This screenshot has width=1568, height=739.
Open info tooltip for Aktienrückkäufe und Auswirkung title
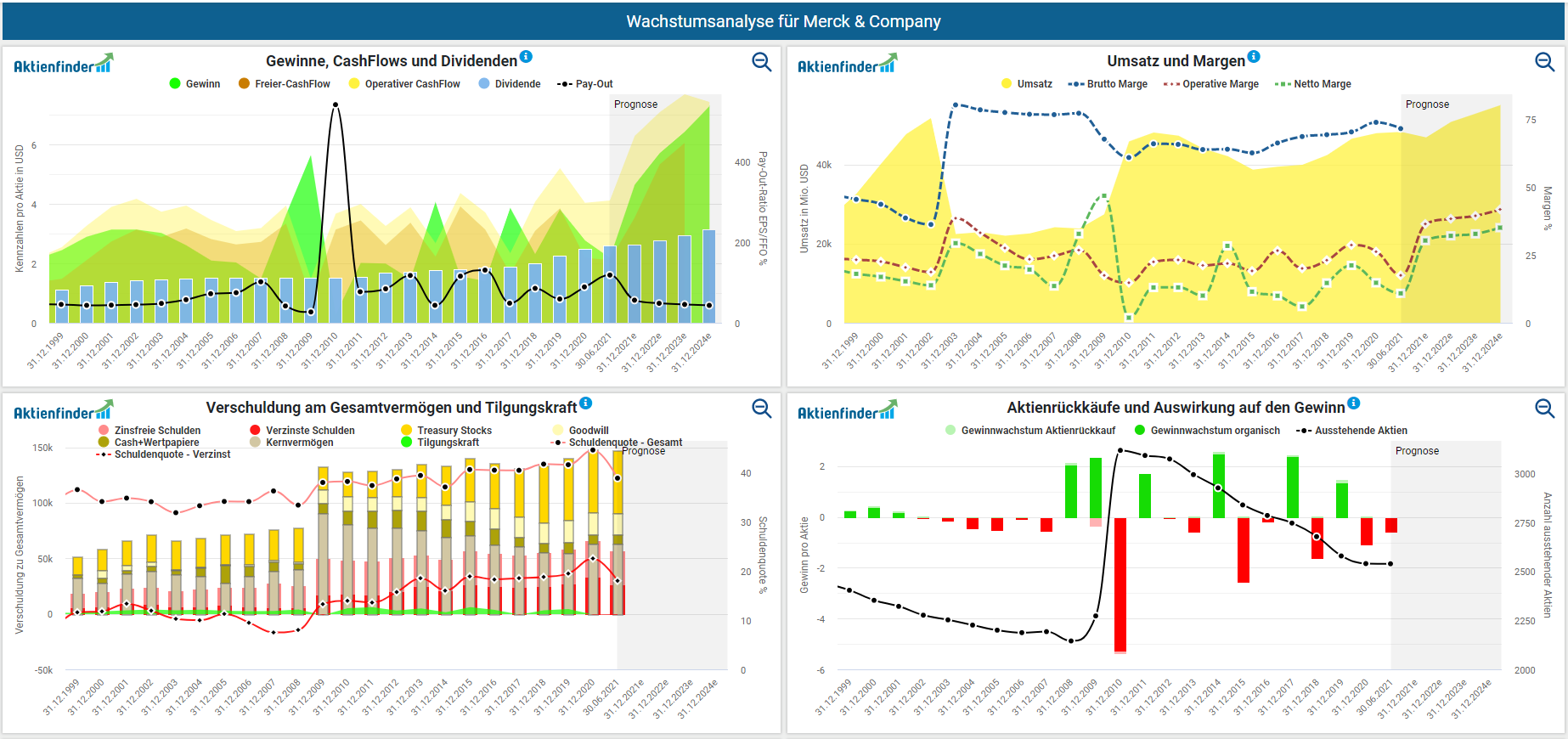(x=1354, y=403)
